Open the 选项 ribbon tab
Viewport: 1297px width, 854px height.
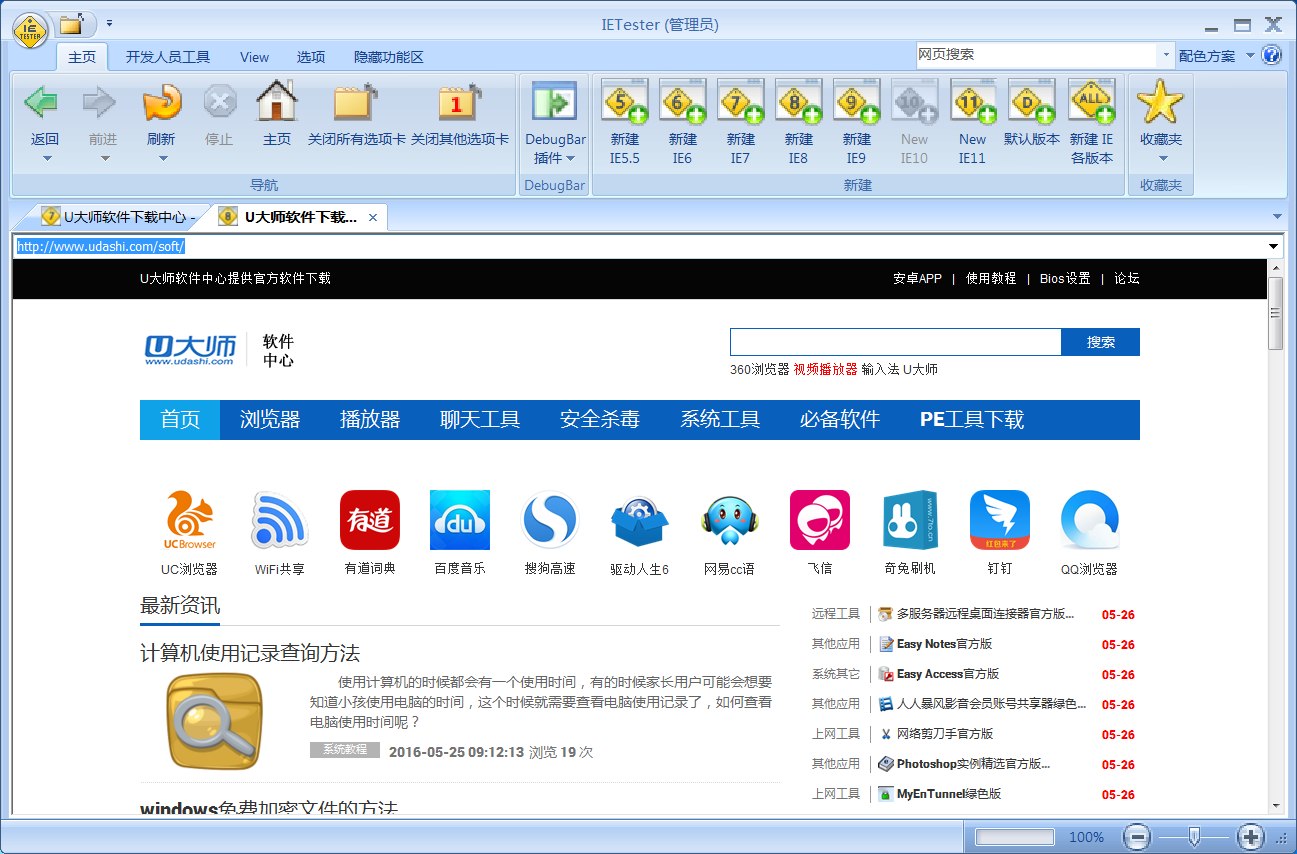[x=311, y=57]
